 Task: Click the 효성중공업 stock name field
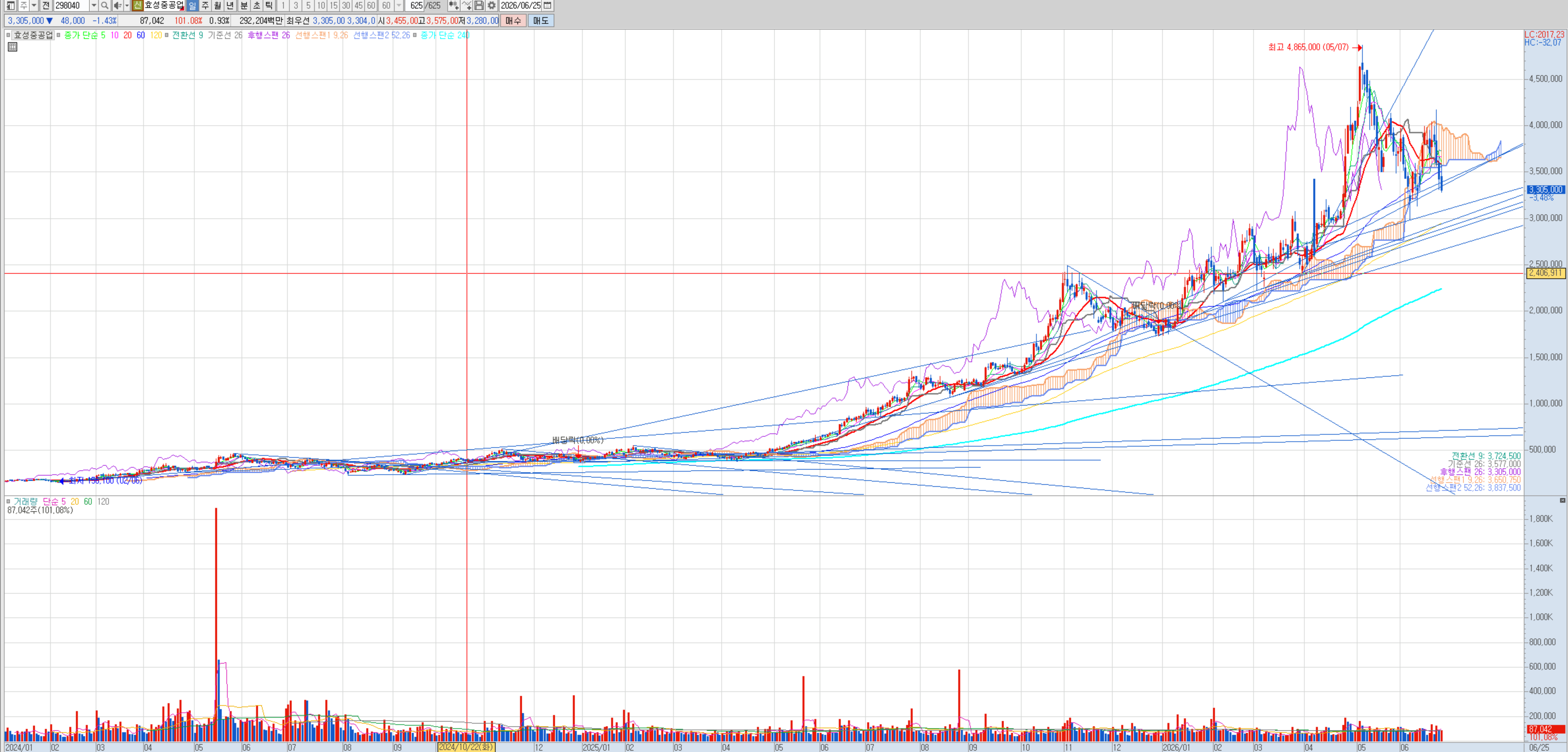tap(165, 5)
